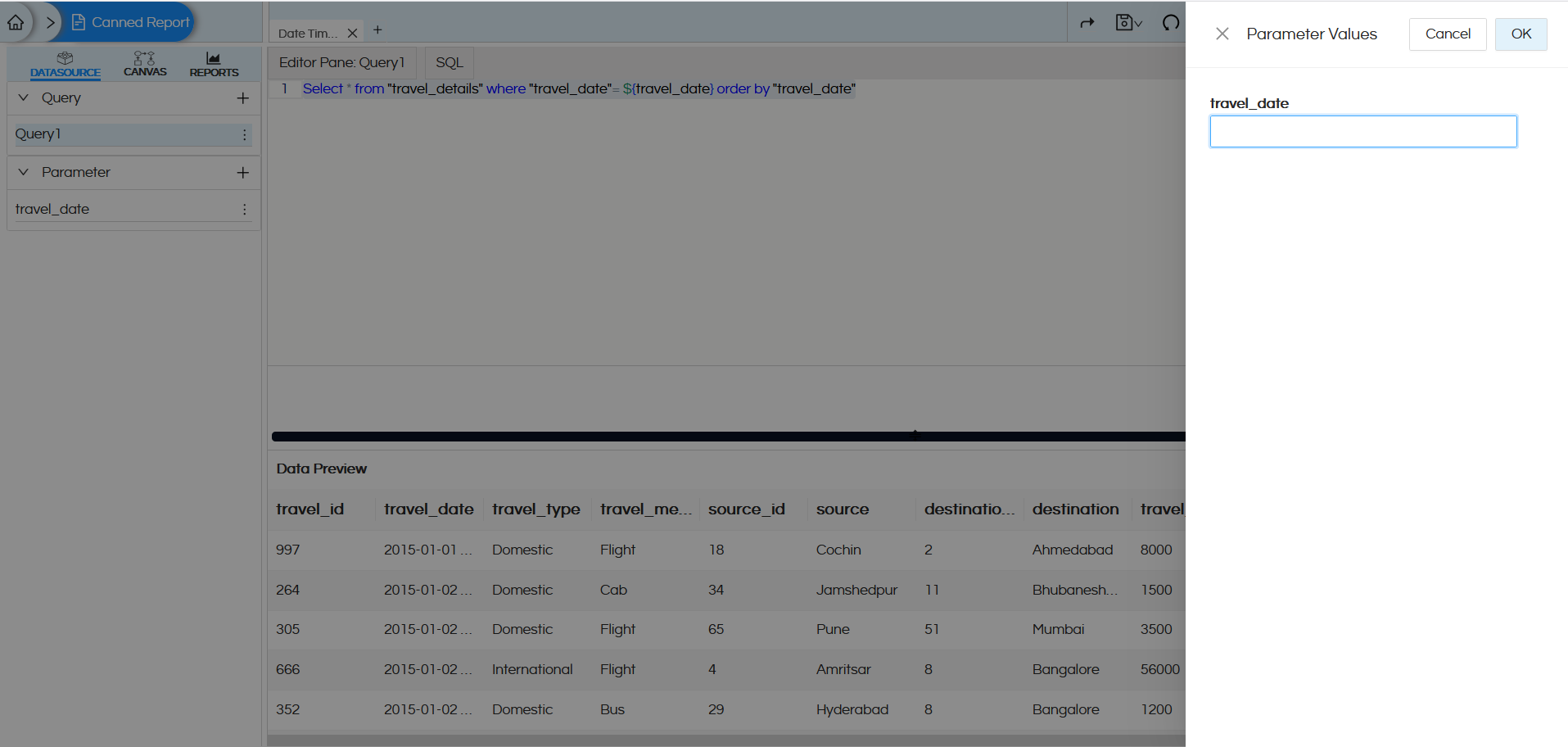Click the refresh icon in the toolbar
This screenshot has width=1568, height=747.
click(1169, 22)
